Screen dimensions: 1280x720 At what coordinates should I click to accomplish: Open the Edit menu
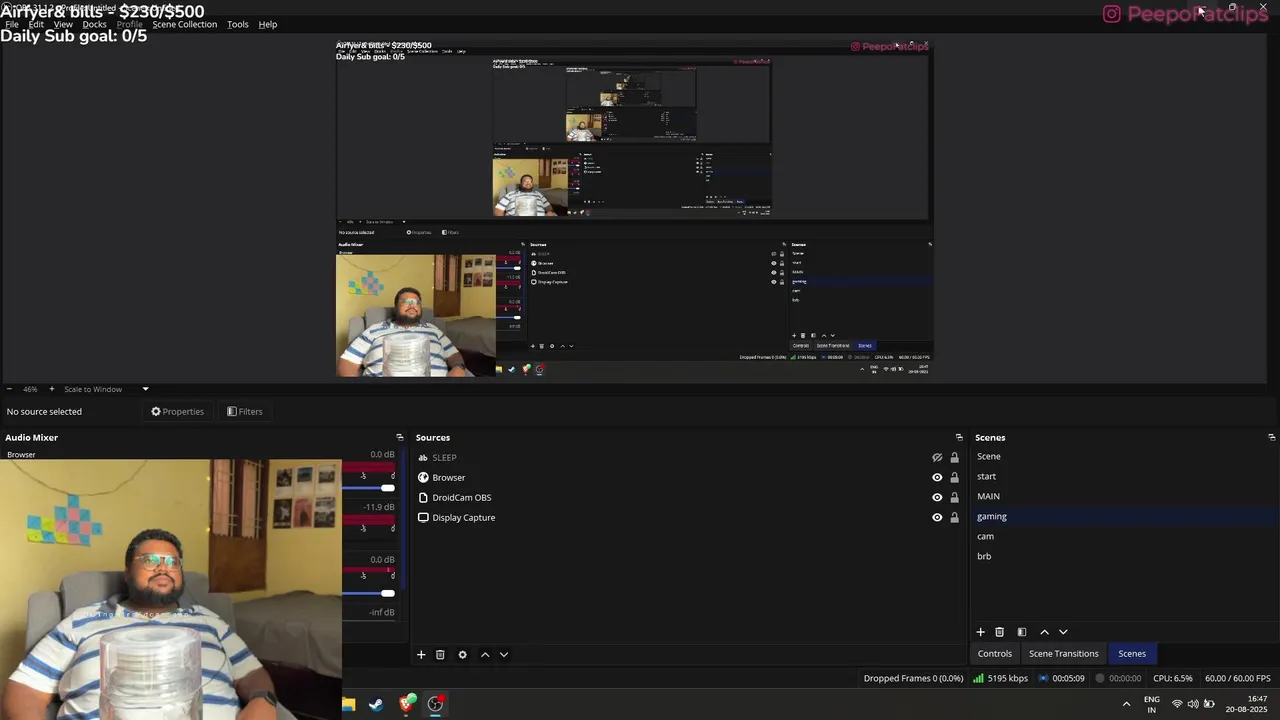pyautogui.click(x=36, y=24)
